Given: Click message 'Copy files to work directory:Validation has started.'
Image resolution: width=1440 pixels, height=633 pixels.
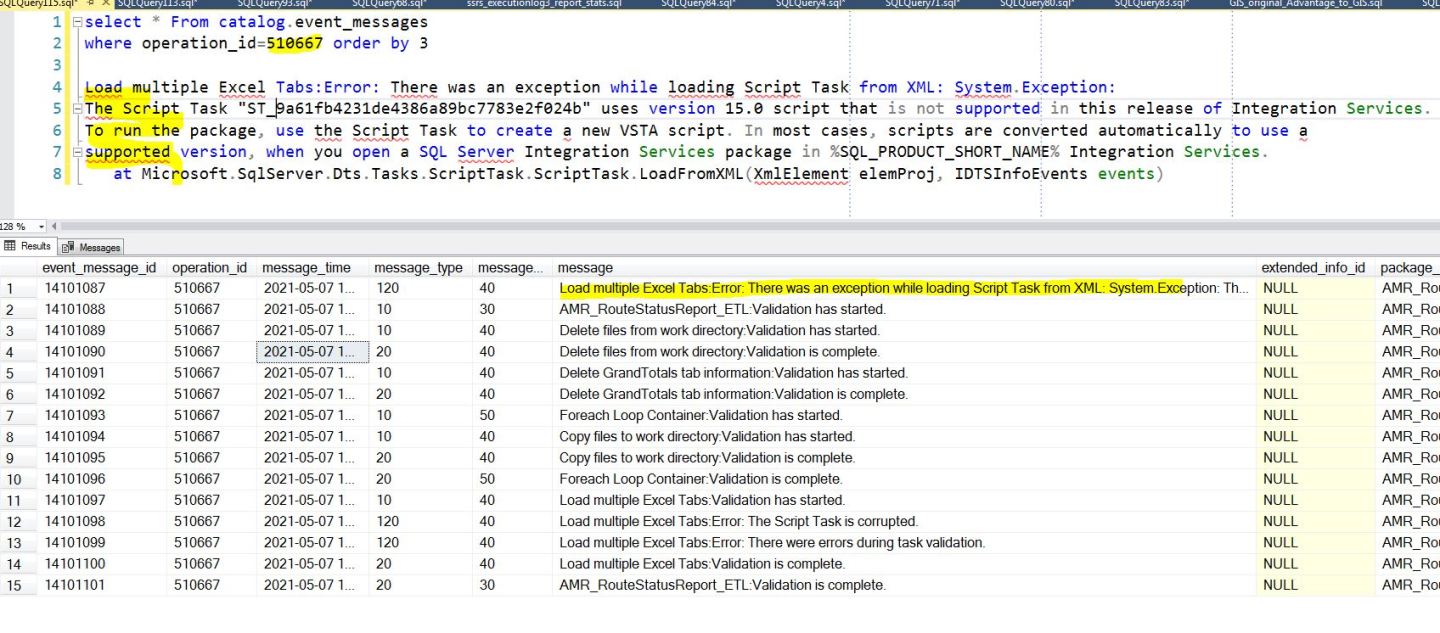Looking at the screenshot, I should pos(707,437).
